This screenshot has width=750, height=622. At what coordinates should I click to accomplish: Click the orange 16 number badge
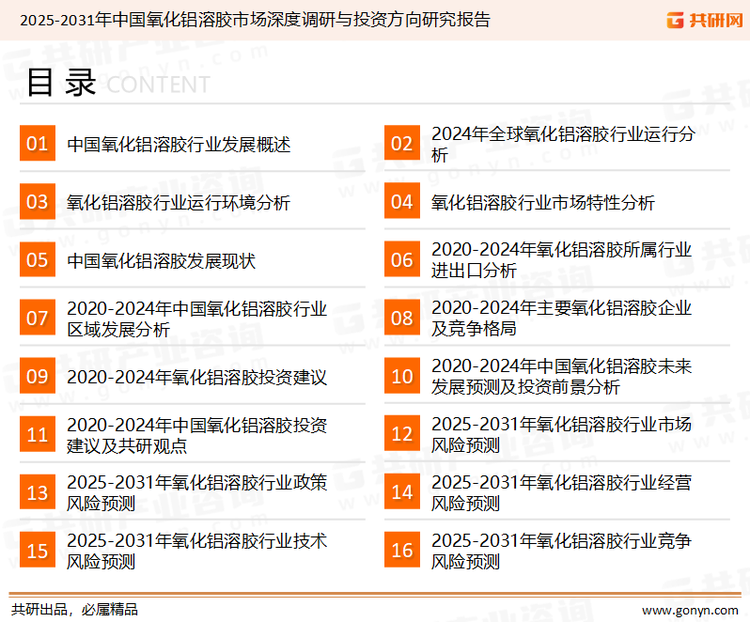click(x=401, y=550)
